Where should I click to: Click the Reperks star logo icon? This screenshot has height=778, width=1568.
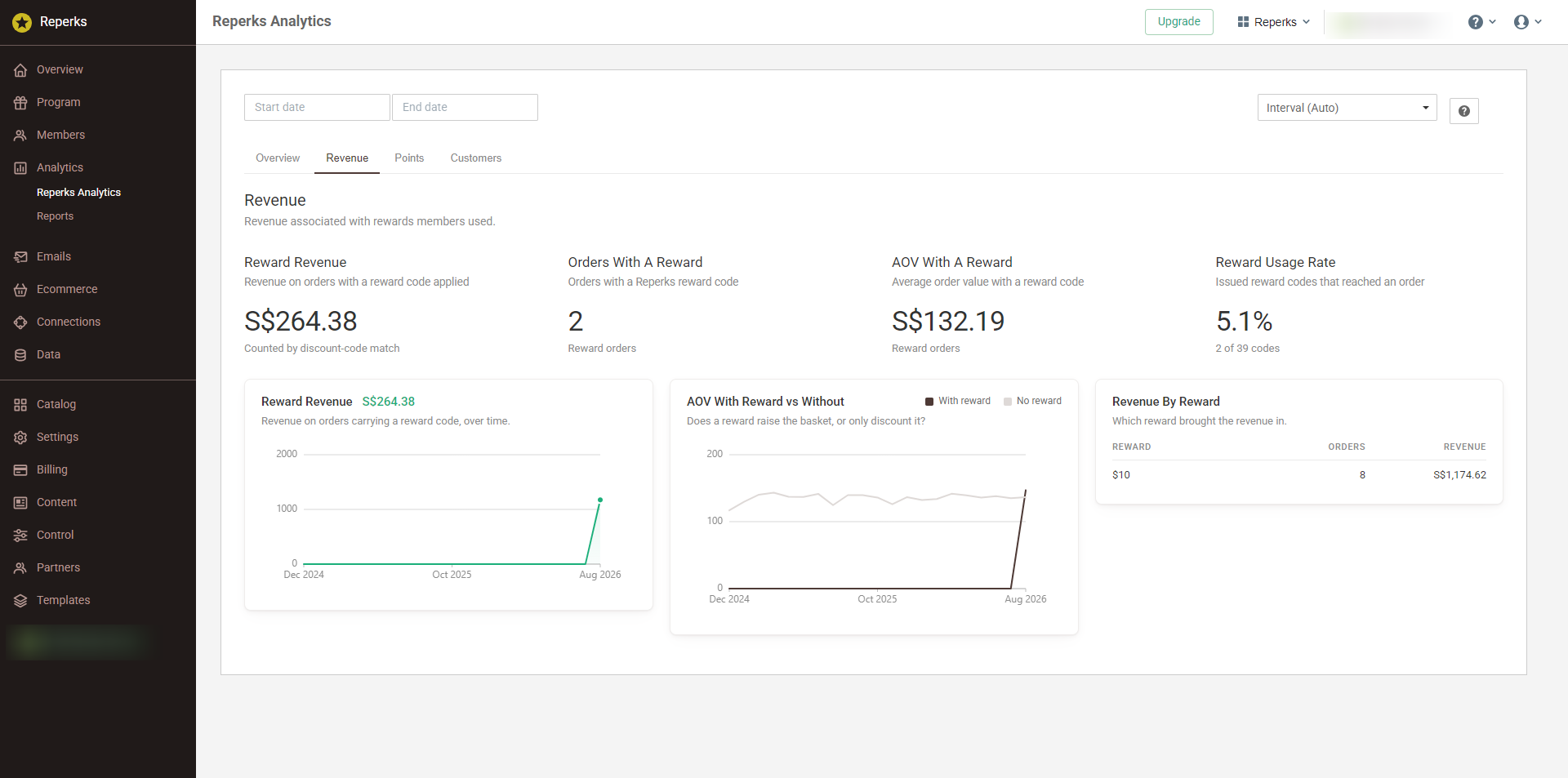(22, 23)
